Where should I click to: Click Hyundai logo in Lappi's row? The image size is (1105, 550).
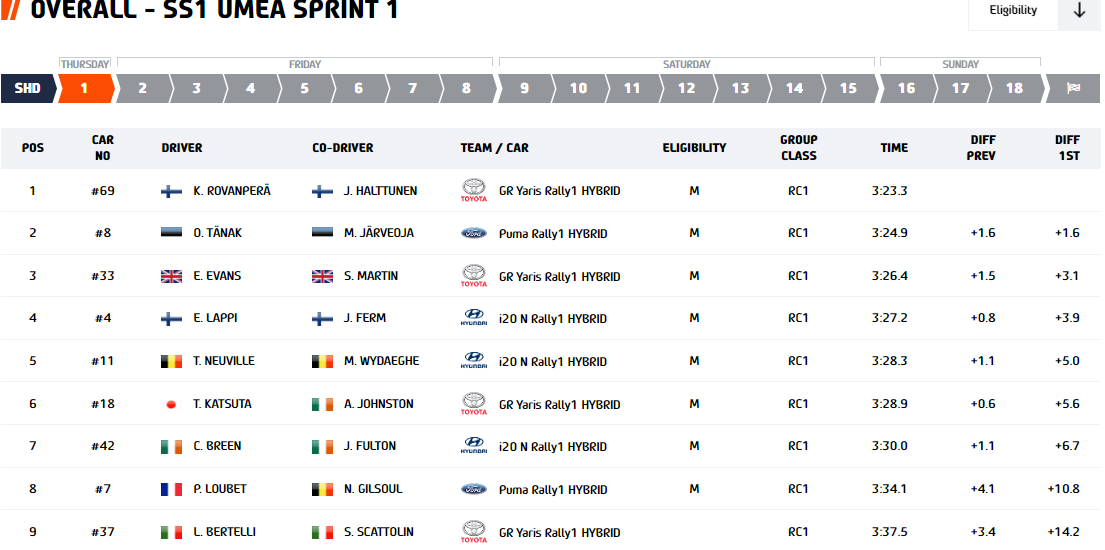point(474,319)
